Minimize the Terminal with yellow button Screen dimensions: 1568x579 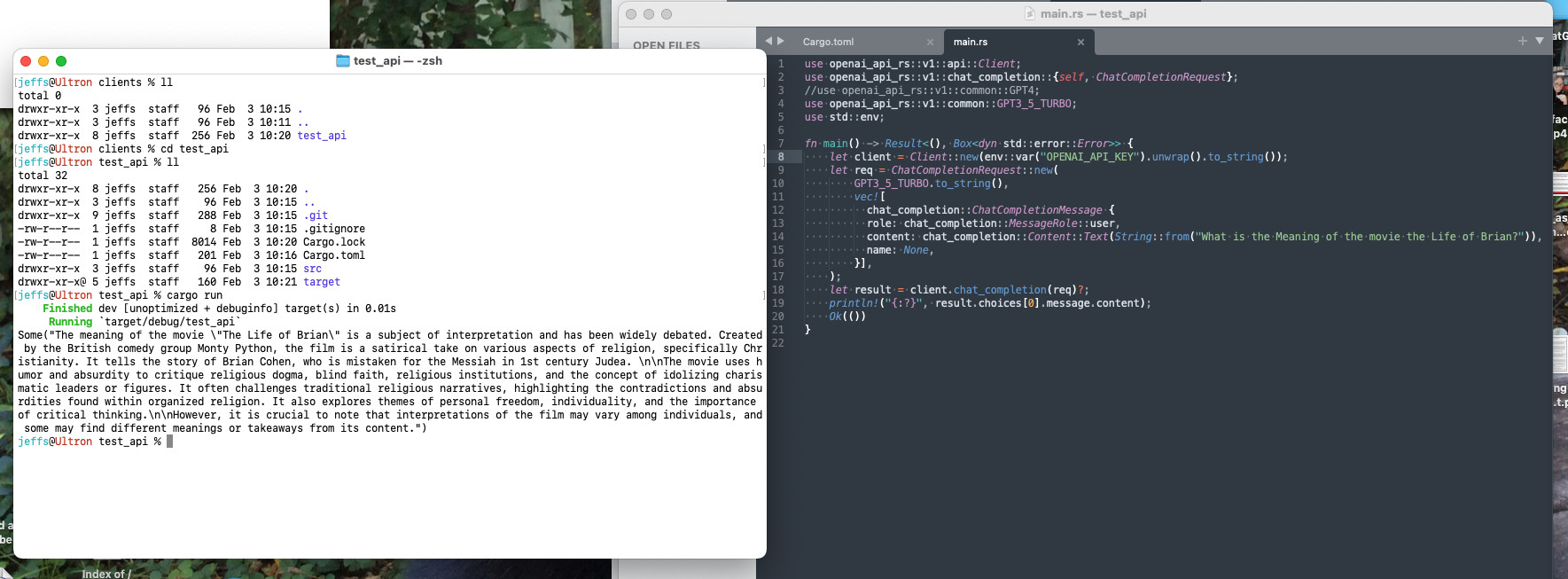point(43,61)
